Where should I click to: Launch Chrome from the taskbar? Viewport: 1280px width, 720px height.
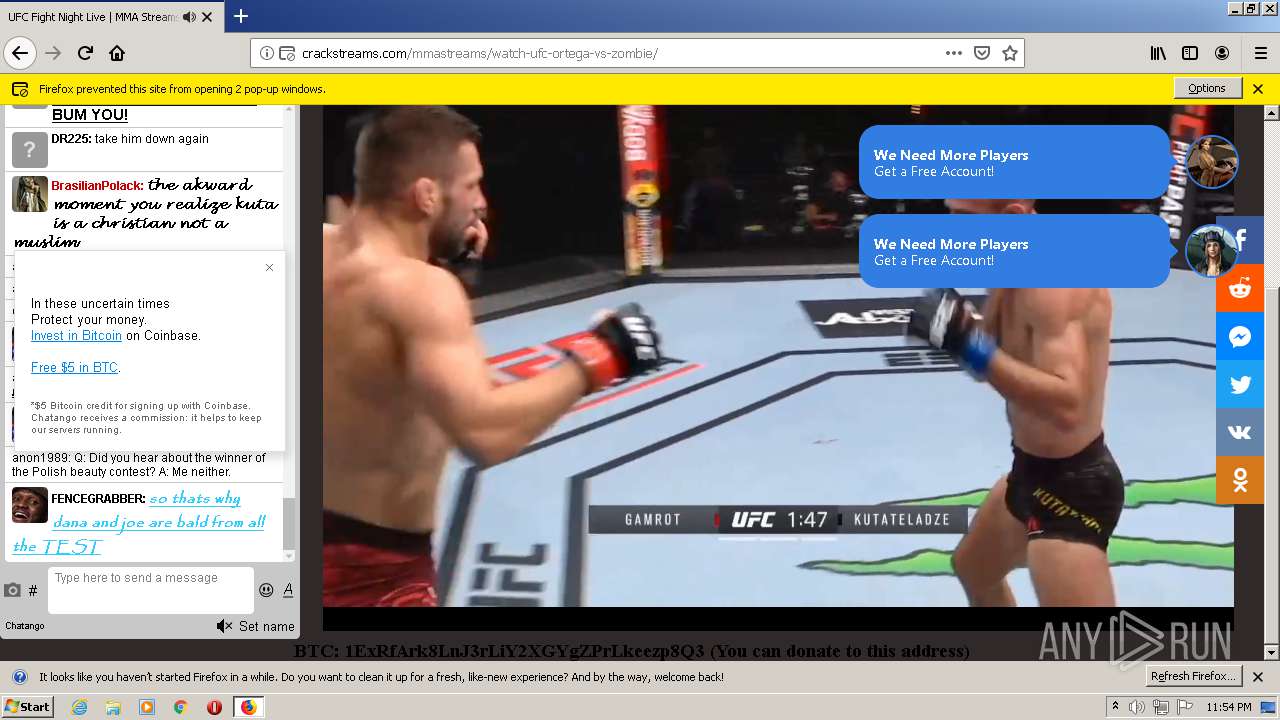180,707
